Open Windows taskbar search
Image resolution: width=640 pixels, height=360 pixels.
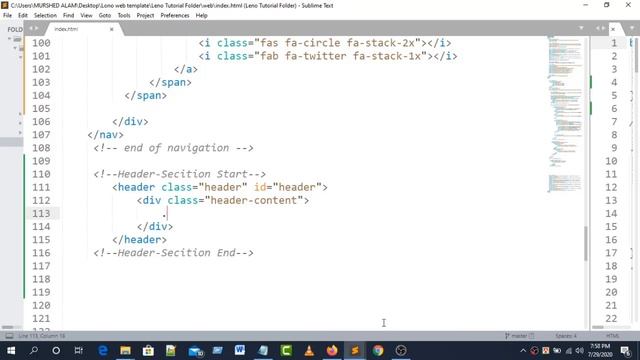(34, 351)
